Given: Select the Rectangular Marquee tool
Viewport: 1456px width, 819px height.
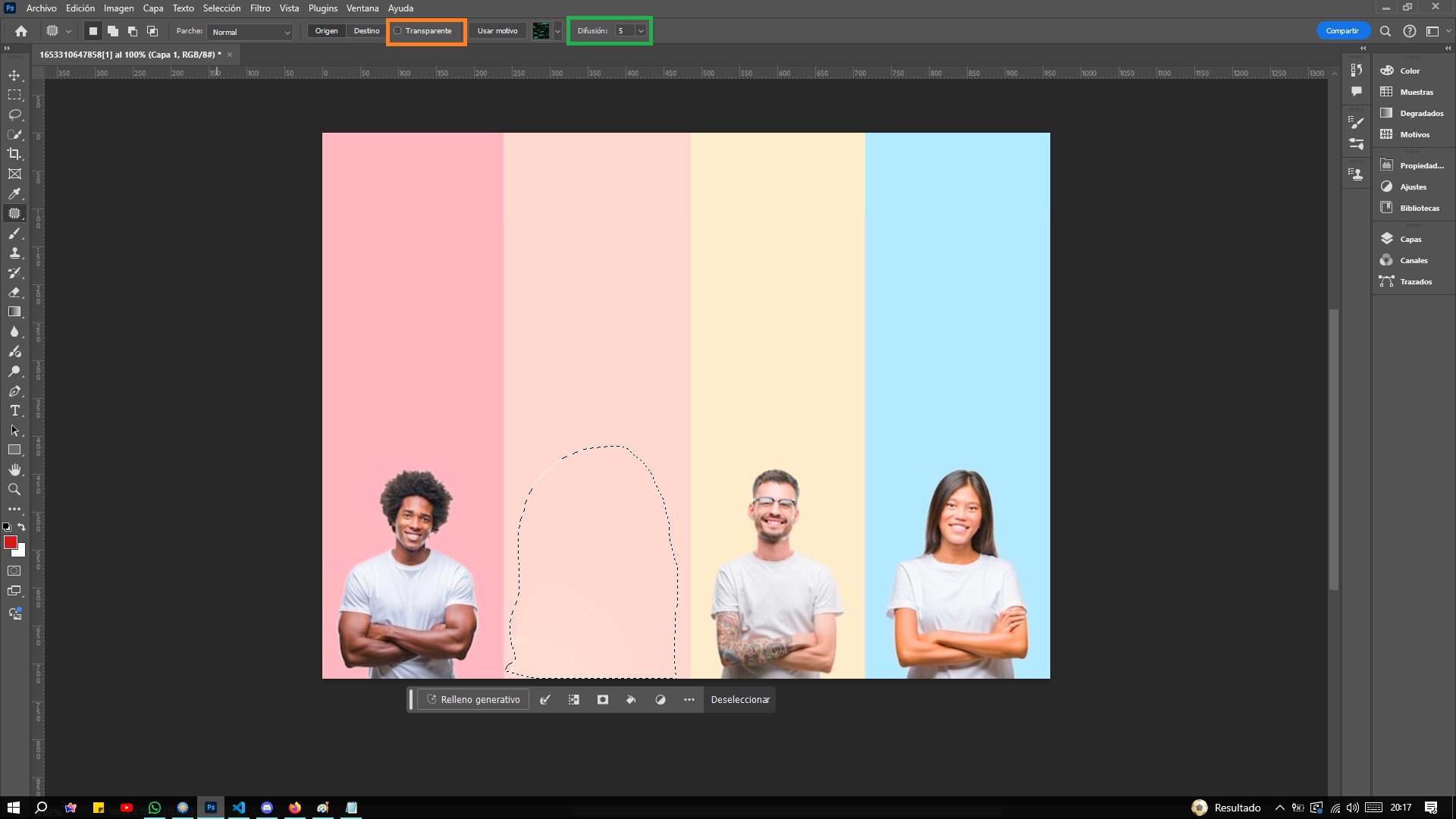Looking at the screenshot, I should pos(14,95).
